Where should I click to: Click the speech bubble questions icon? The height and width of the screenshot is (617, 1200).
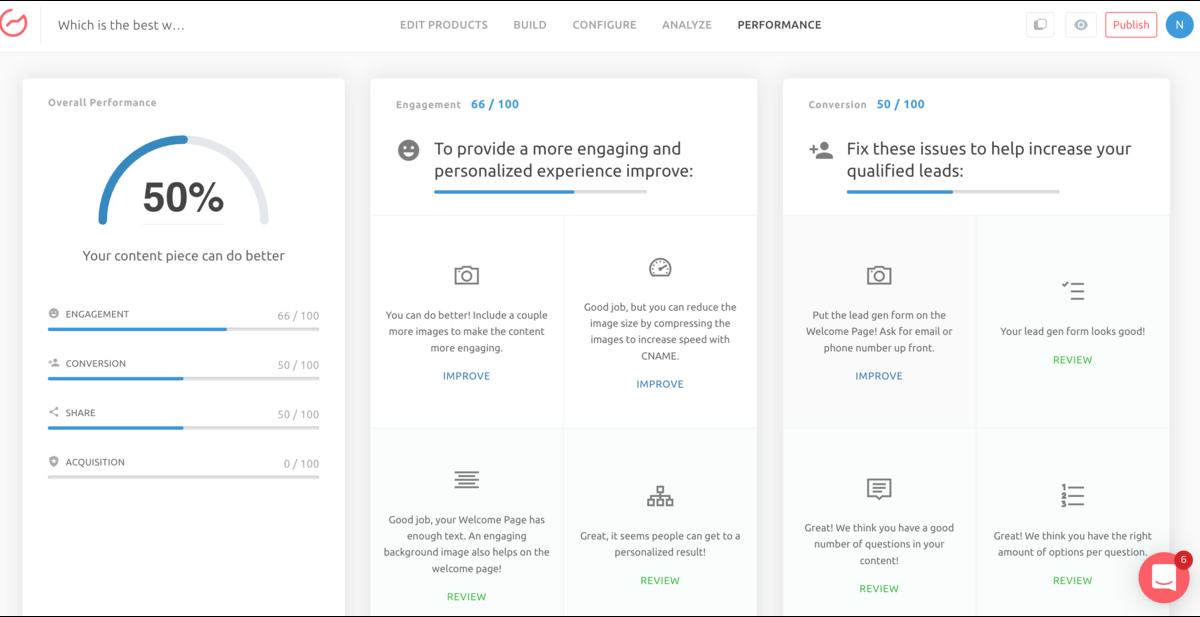pos(879,489)
